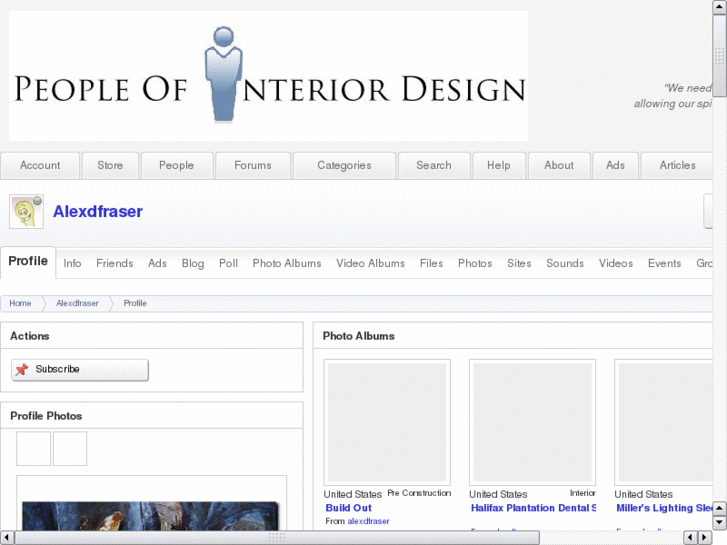Click the Profile breadcrumb text
Image resolution: width=727 pixels, height=545 pixels.
[x=135, y=303]
